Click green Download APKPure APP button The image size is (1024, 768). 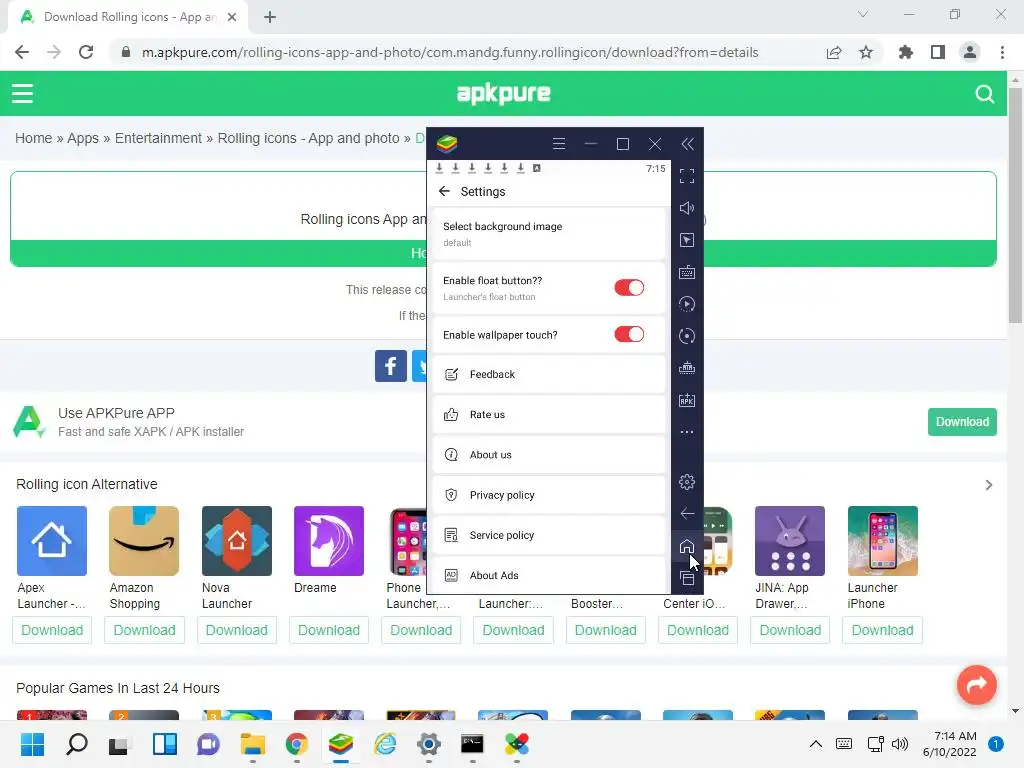(962, 422)
